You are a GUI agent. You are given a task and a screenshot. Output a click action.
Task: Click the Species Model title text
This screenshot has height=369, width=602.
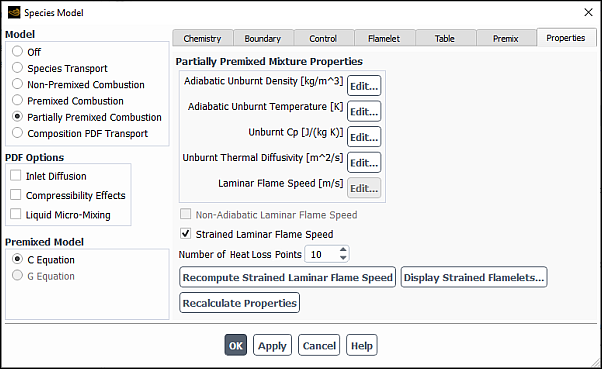(x=54, y=13)
